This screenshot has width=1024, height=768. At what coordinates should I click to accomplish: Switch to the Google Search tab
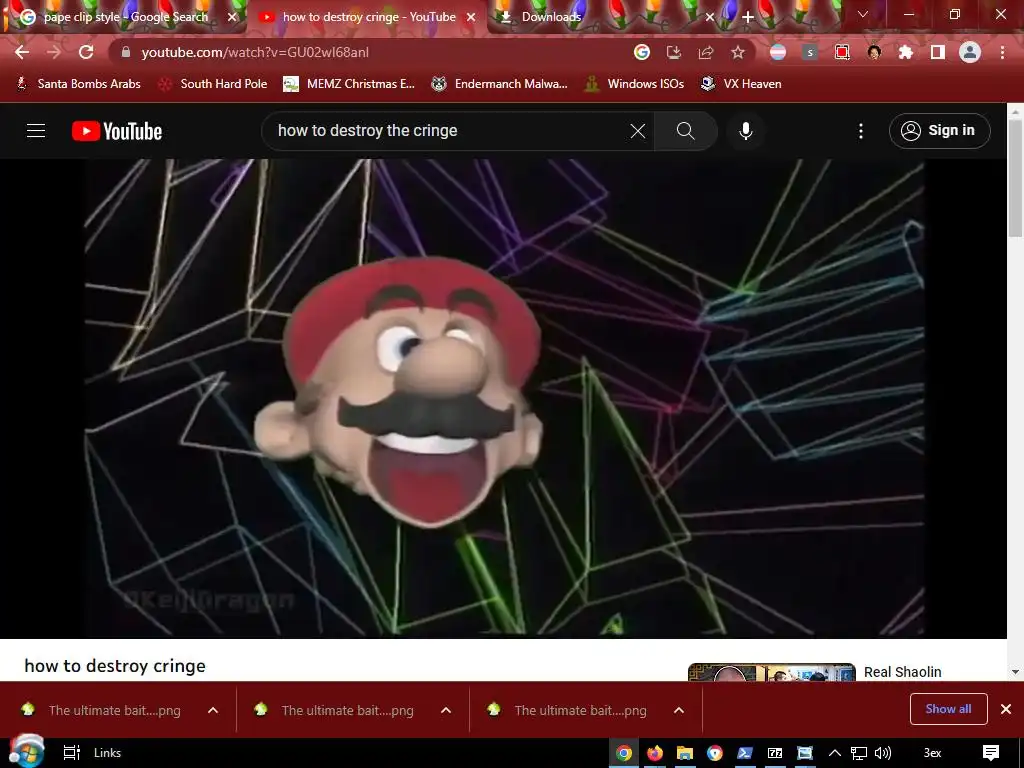[124, 17]
